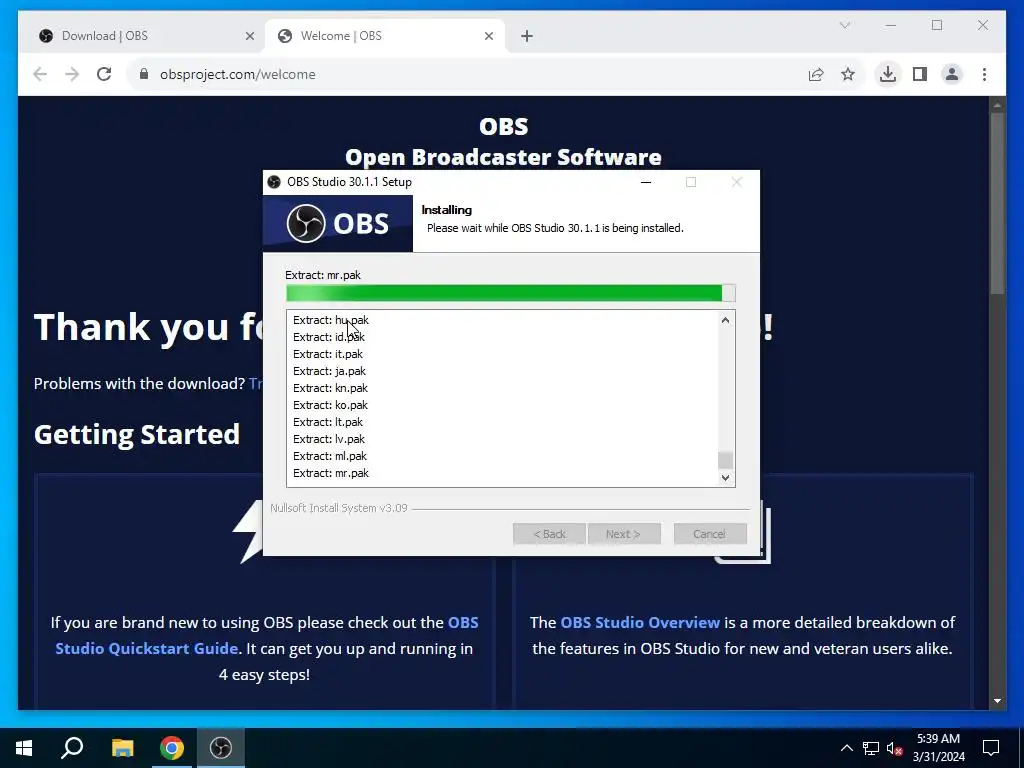Image resolution: width=1024 pixels, height=768 pixels.
Task: Open Chrome downloads tray
Action: click(x=888, y=74)
